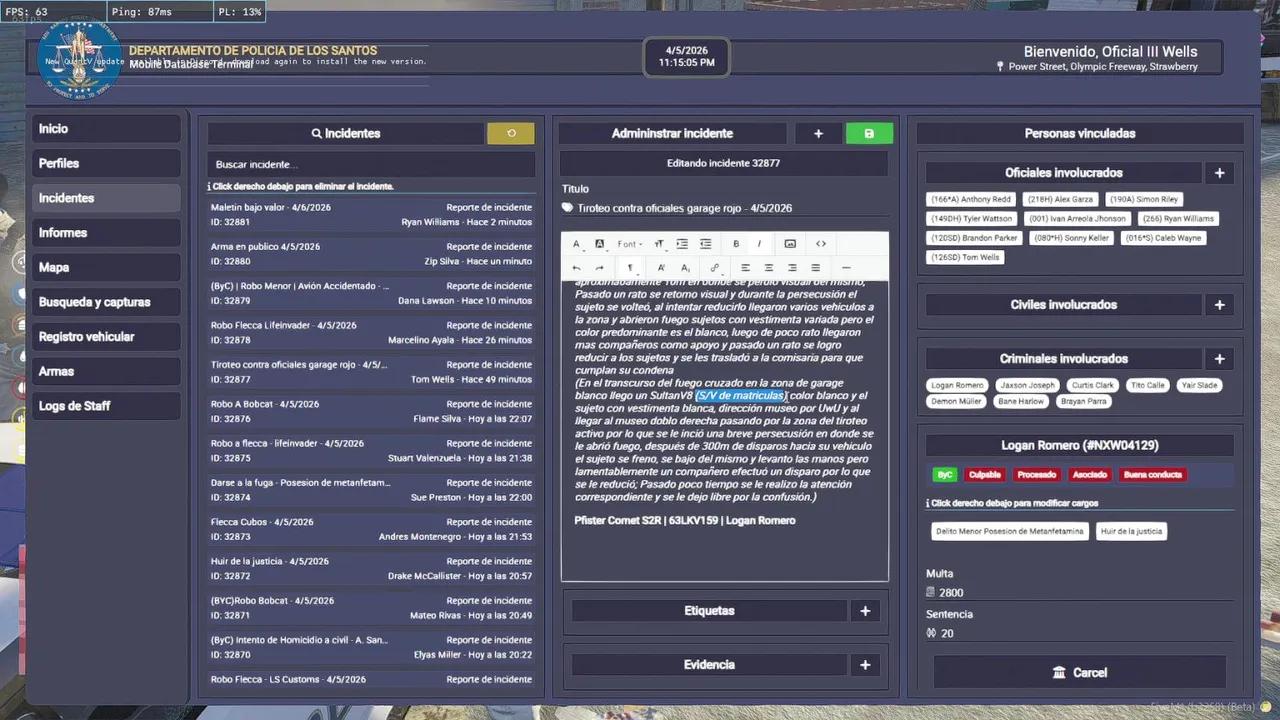Save the incident with the green button
Viewport: 1280px width, 720px height.
[869, 133]
